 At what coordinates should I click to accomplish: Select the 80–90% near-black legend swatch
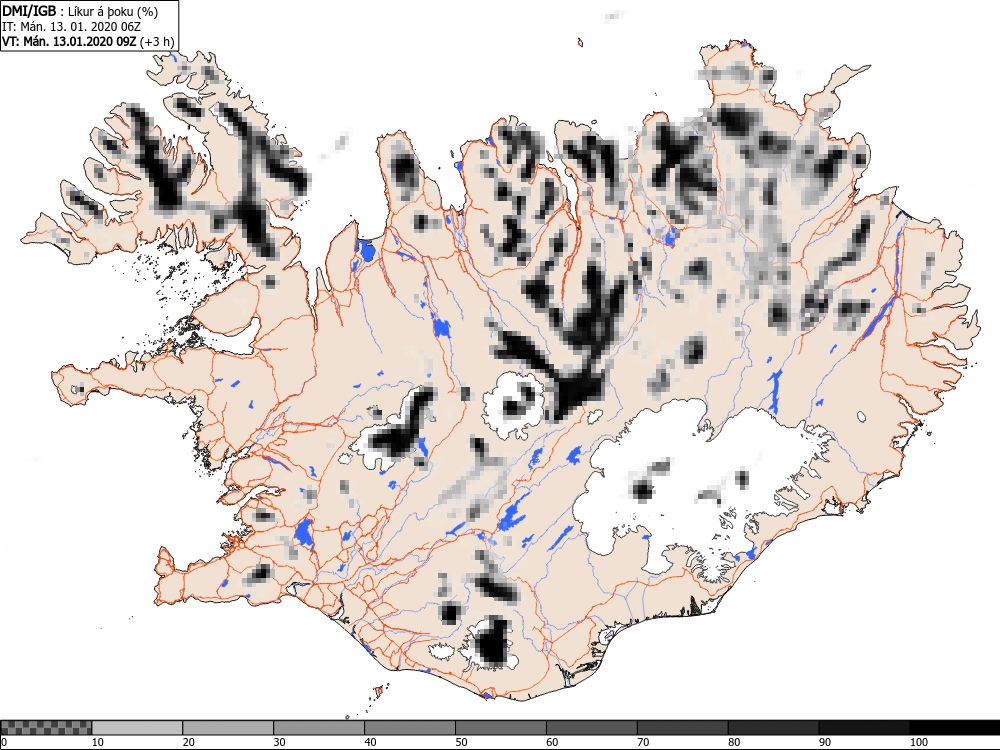pyautogui.click(x=773, y=728)
